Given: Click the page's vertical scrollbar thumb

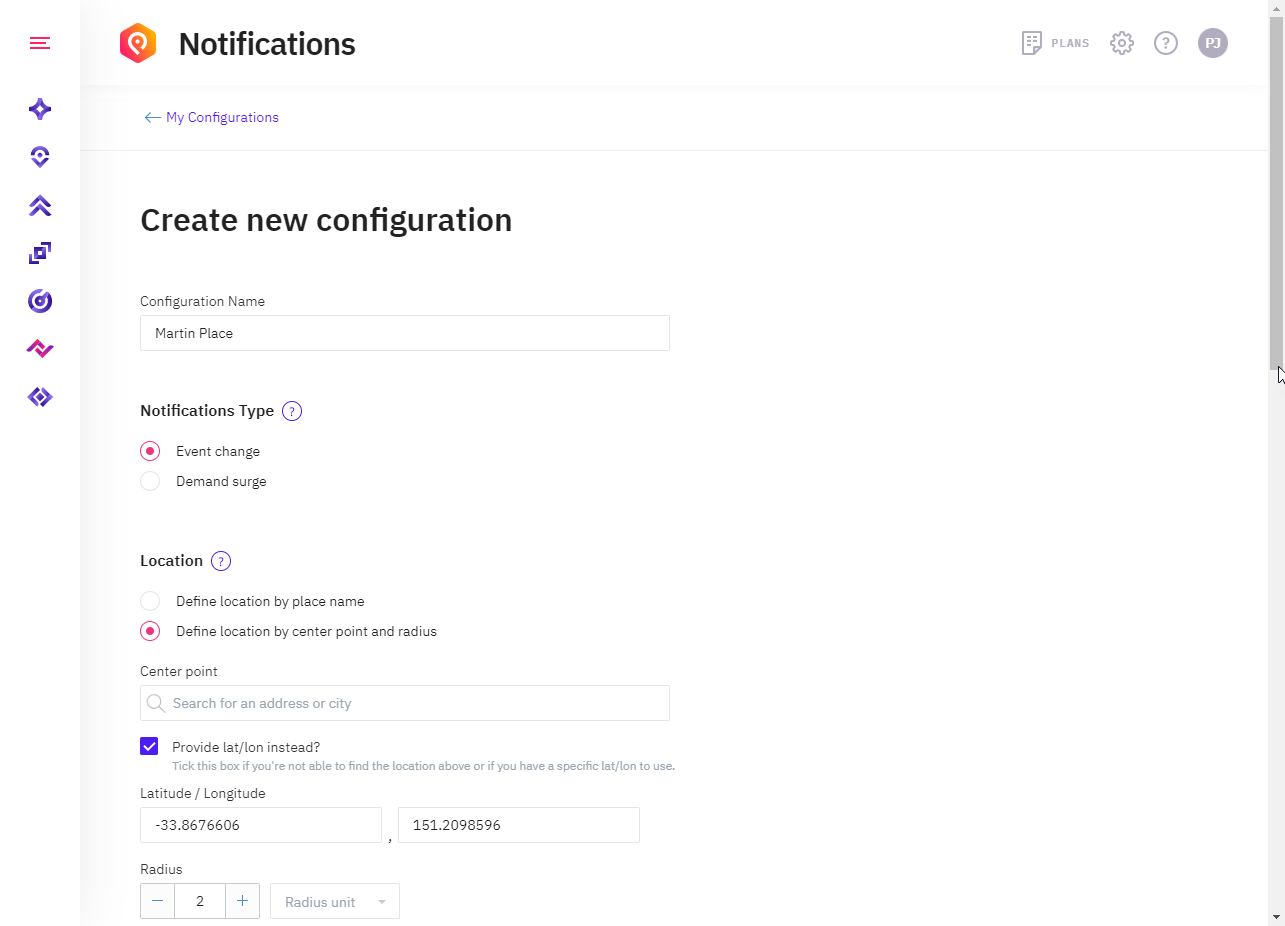Looking at the screenshot, I should click(x=1276, y=190).
